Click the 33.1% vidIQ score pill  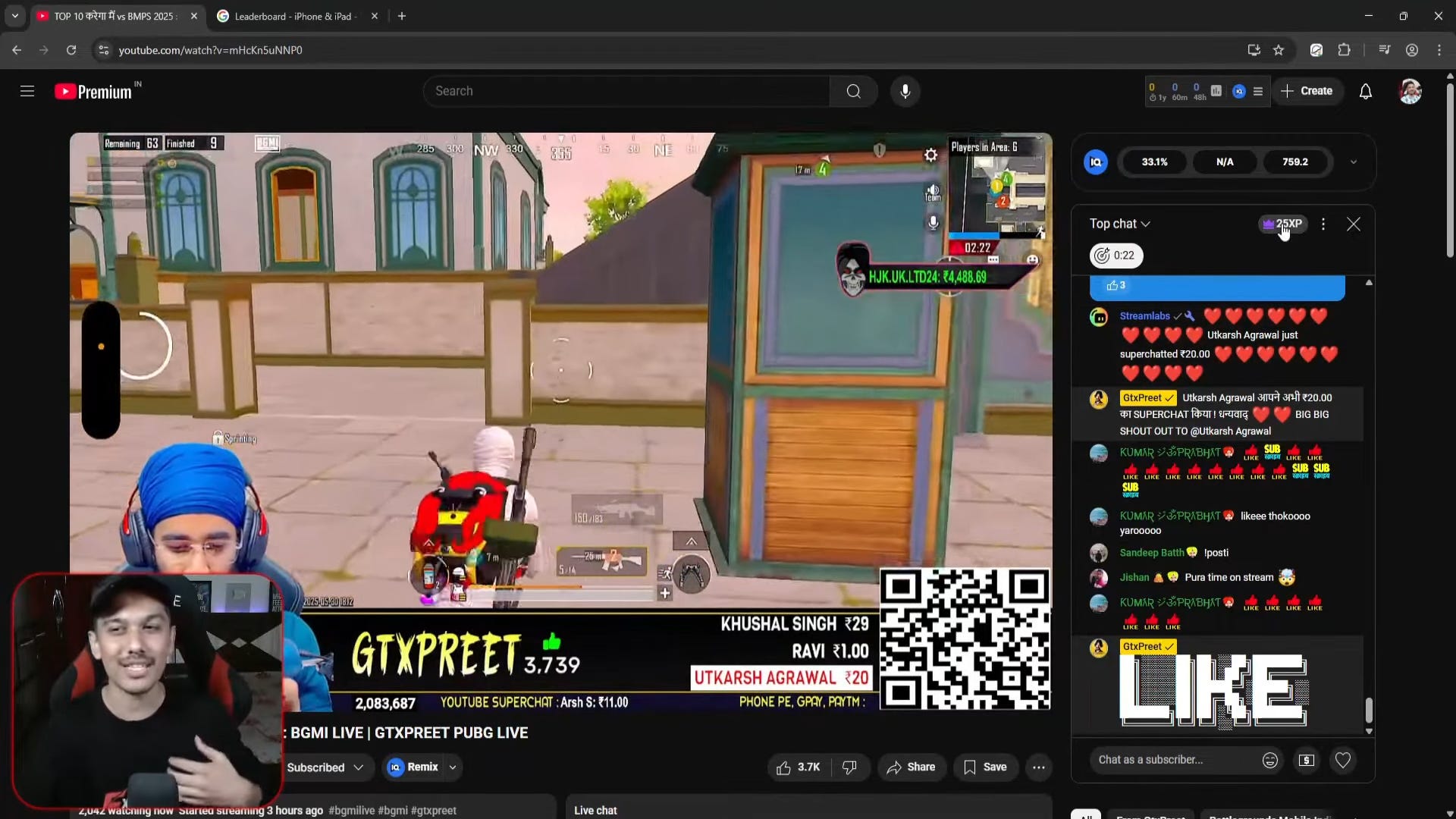[1154, 162]
